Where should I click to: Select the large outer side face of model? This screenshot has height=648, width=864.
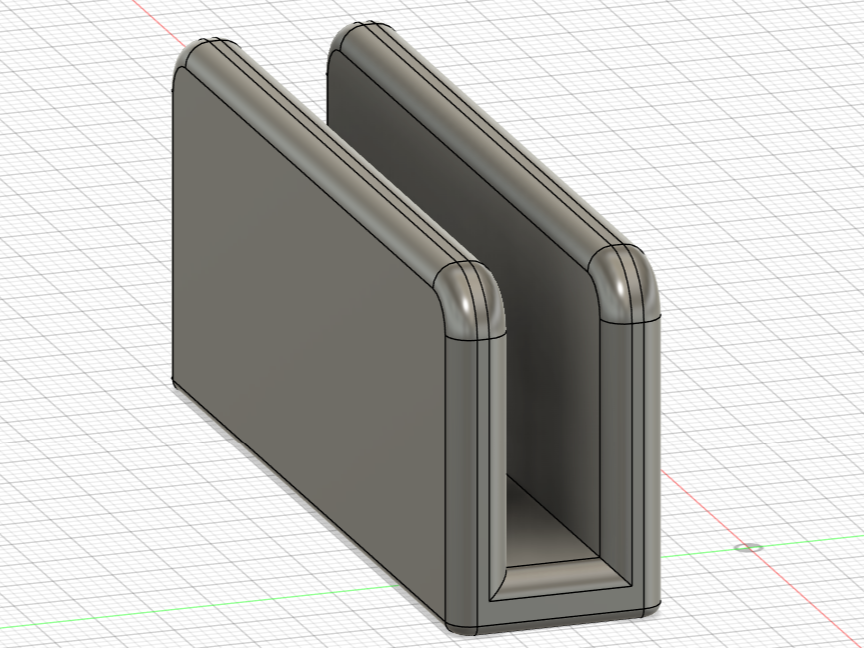pyautogui.click(x=309, y=342)
